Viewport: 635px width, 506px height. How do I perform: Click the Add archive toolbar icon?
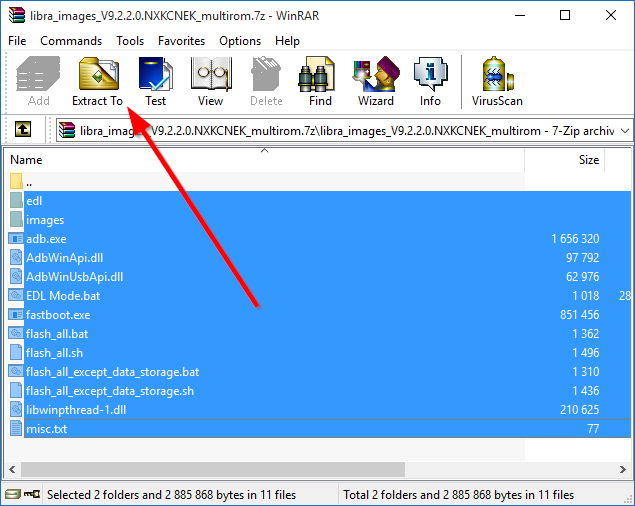pyautogui.click(x=38, y=73)
